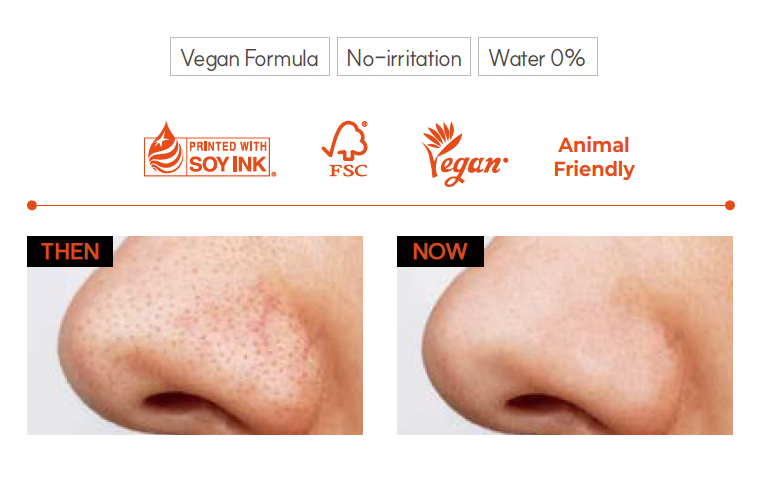Click the middle of the orange divider line
Viewport: 768px width, 486px height.
pyautogui.click(x=381, y=205)
